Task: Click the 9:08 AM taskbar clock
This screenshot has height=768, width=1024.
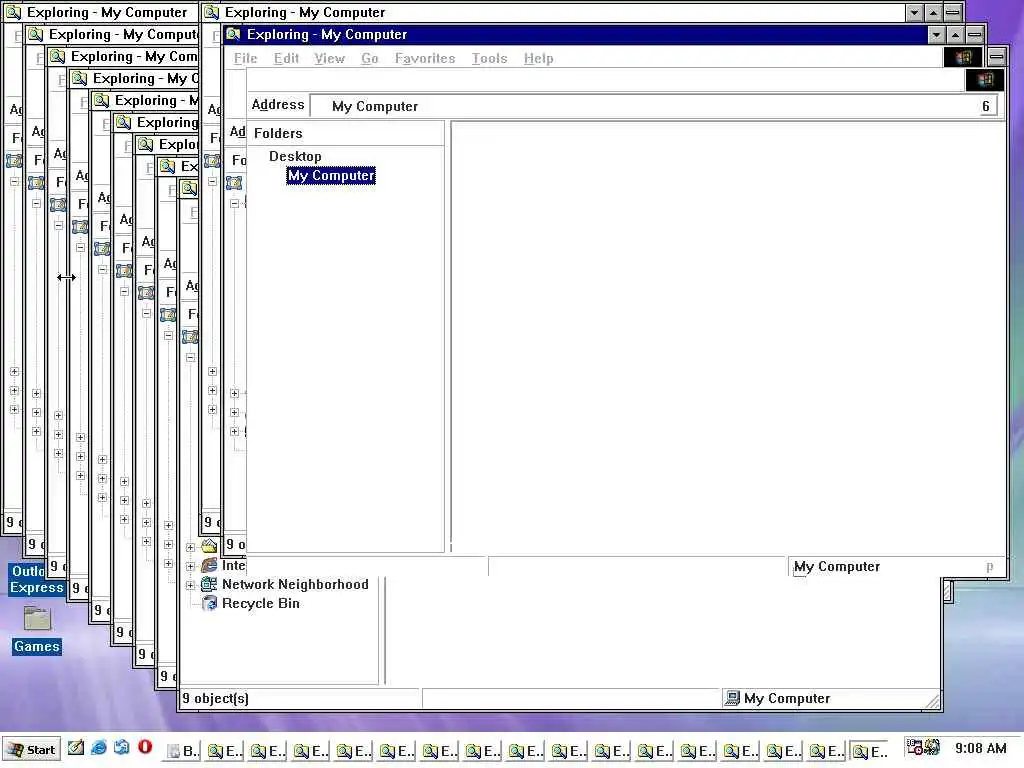Action: 980,748
